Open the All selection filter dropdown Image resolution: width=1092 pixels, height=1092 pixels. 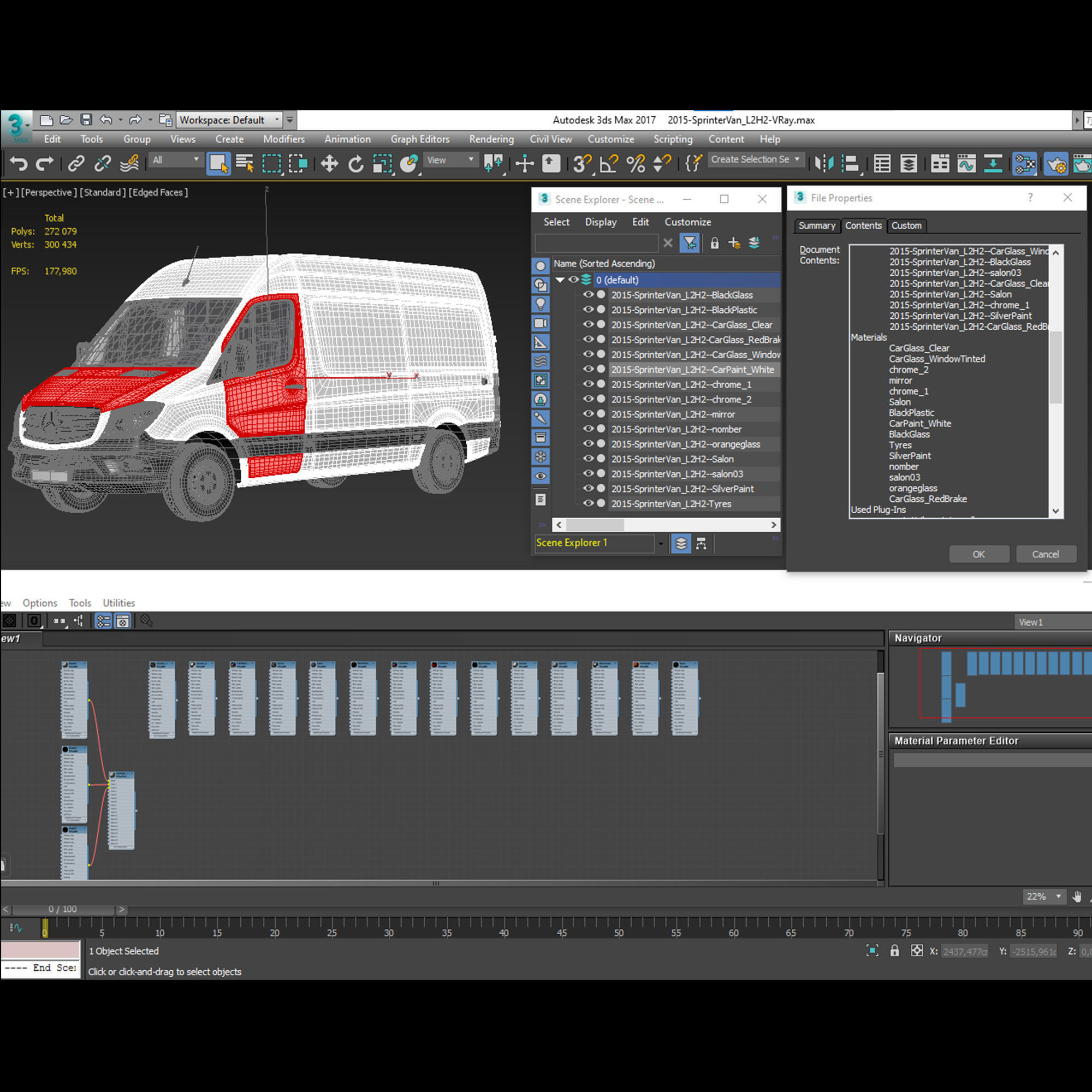click(x=175, y=160)
